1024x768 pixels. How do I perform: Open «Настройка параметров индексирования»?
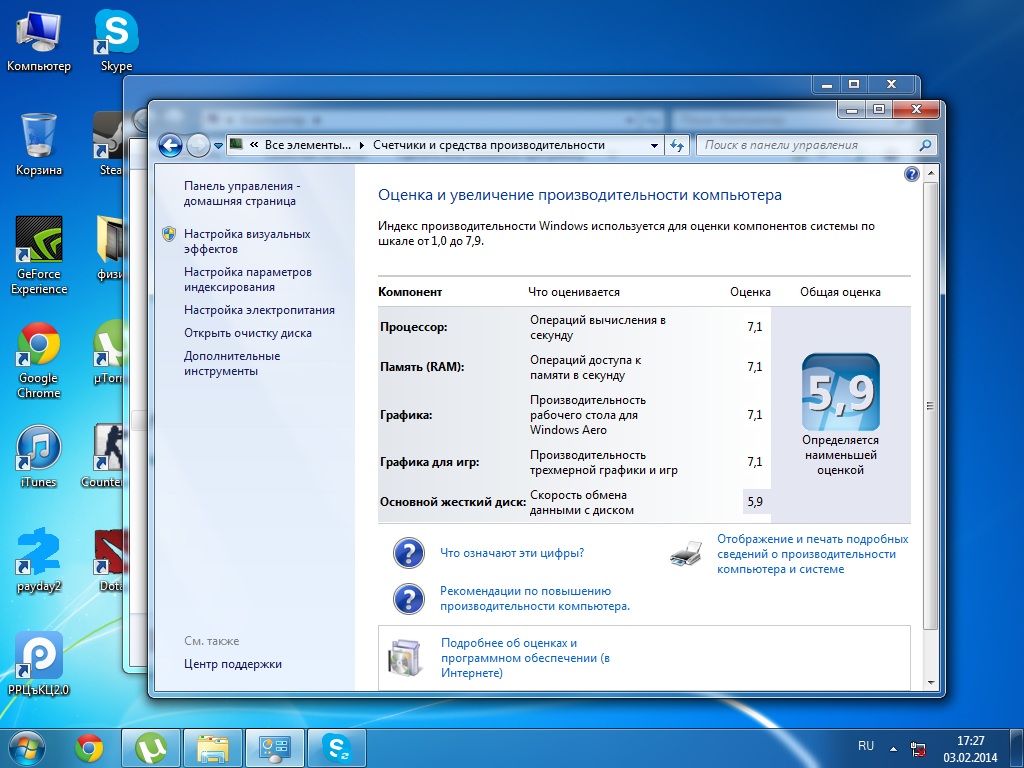pyautogui.click(x=248, y=279)
